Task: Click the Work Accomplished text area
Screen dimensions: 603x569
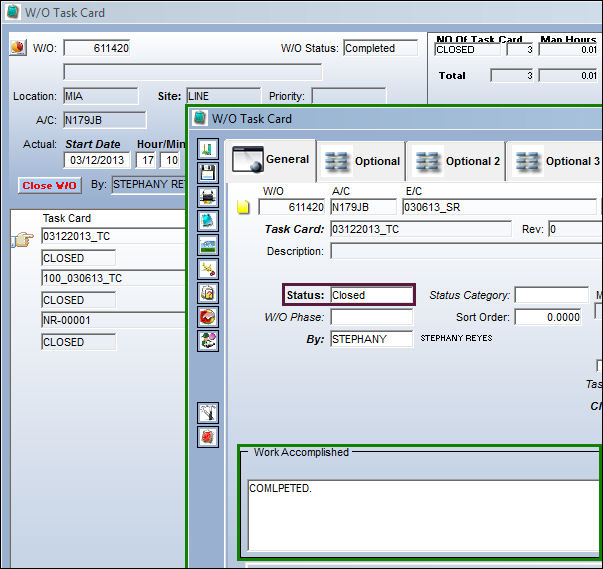Action: pyautogui.click(x=424, y=515)
